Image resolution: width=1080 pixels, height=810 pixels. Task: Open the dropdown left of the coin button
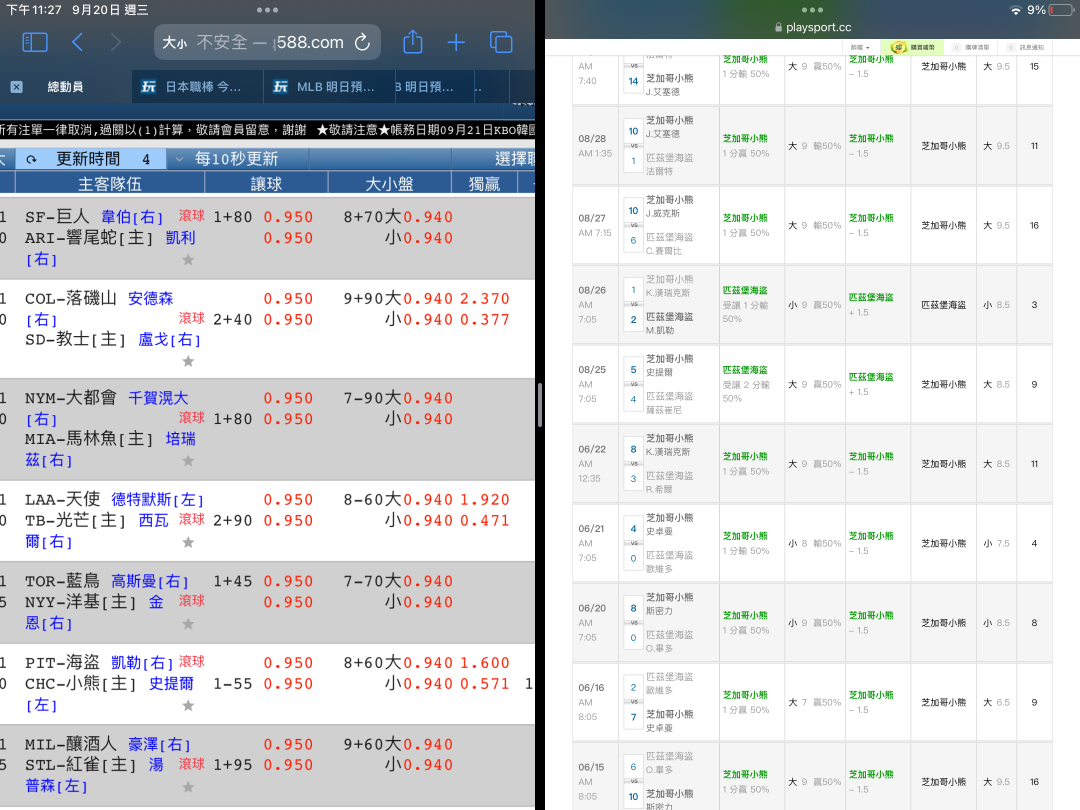click(860, 48)
